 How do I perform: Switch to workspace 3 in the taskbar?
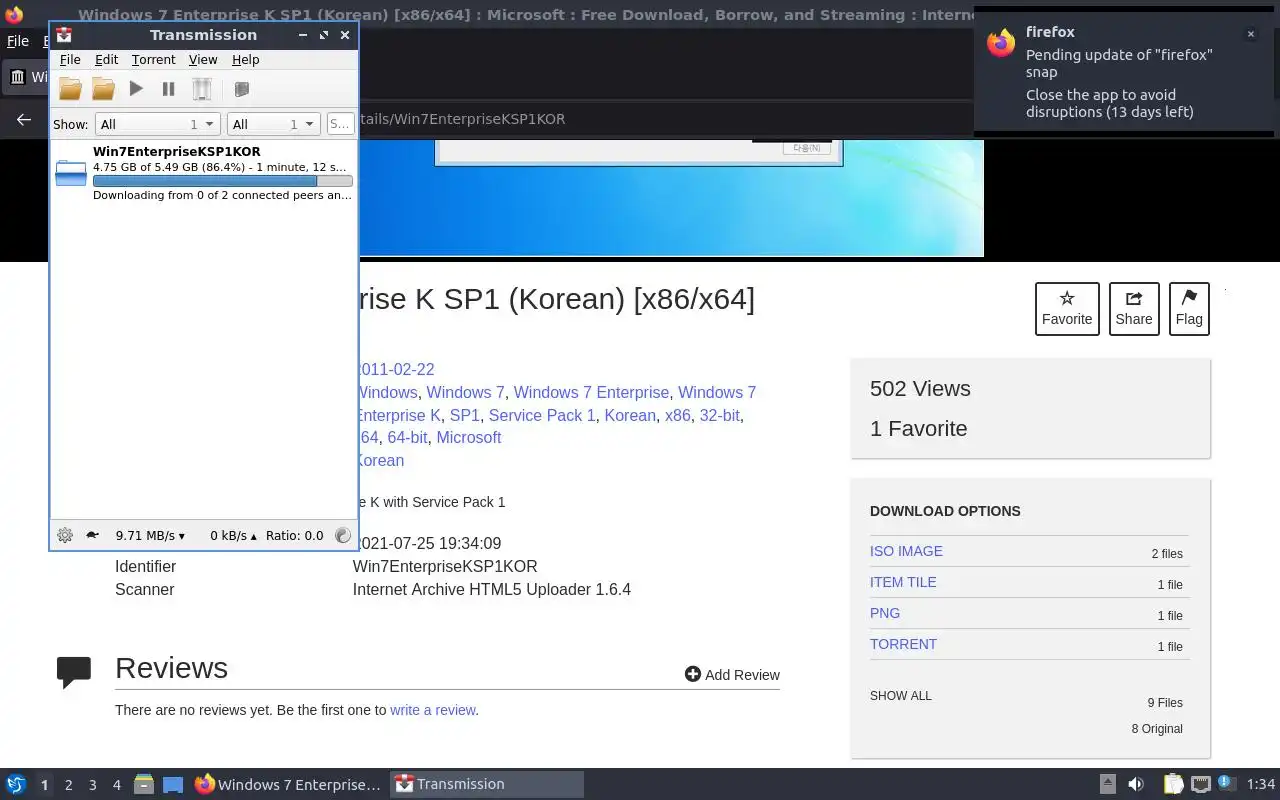tap(93, 785)
